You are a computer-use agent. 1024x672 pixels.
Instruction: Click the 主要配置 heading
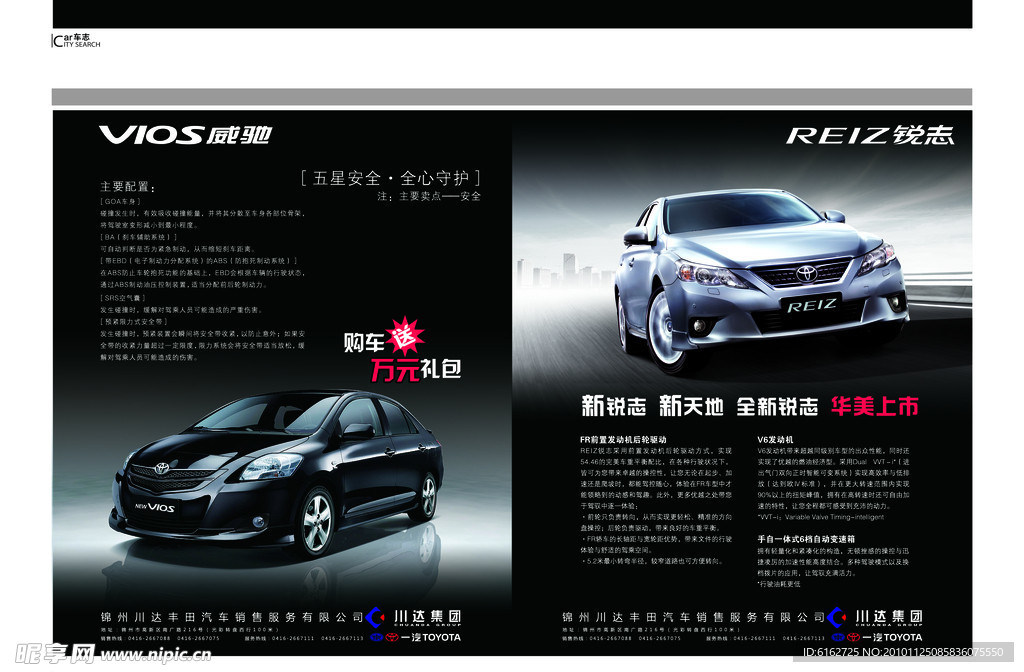tap(128, 187)
